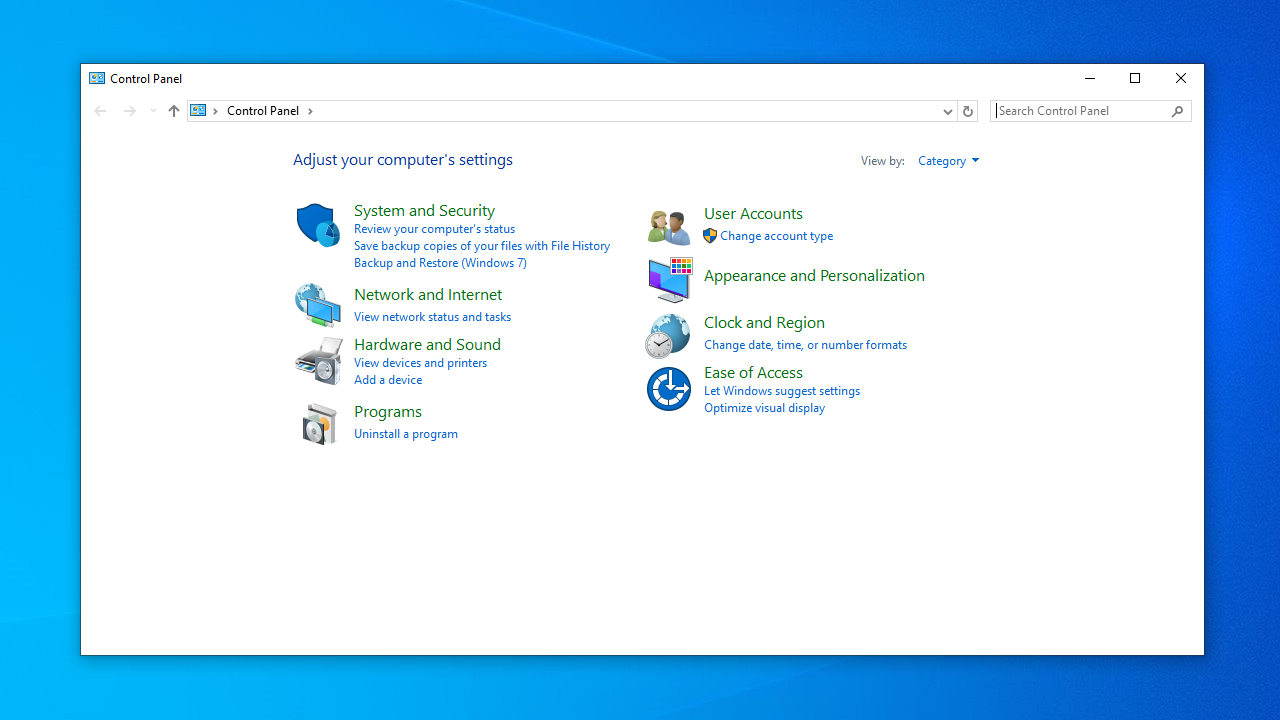The height and width of the screenshot is (720, 1280).
Task: Click the Search Control Panel field
Action: point(1080,111)
